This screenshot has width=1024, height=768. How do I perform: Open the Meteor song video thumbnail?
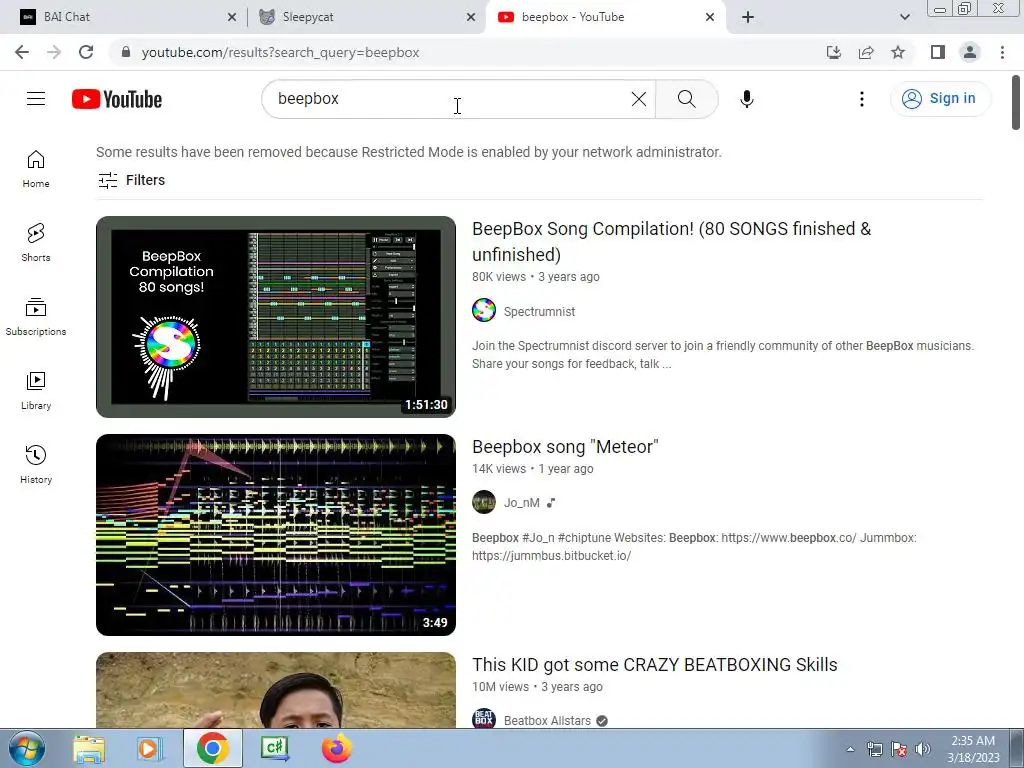coord(276,535)
